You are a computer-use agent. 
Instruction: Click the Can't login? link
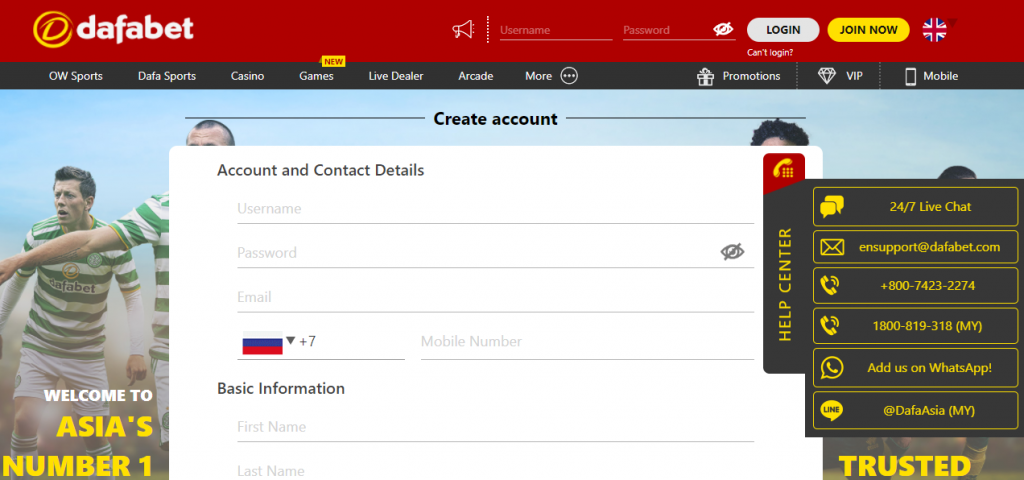coord(770,53)
